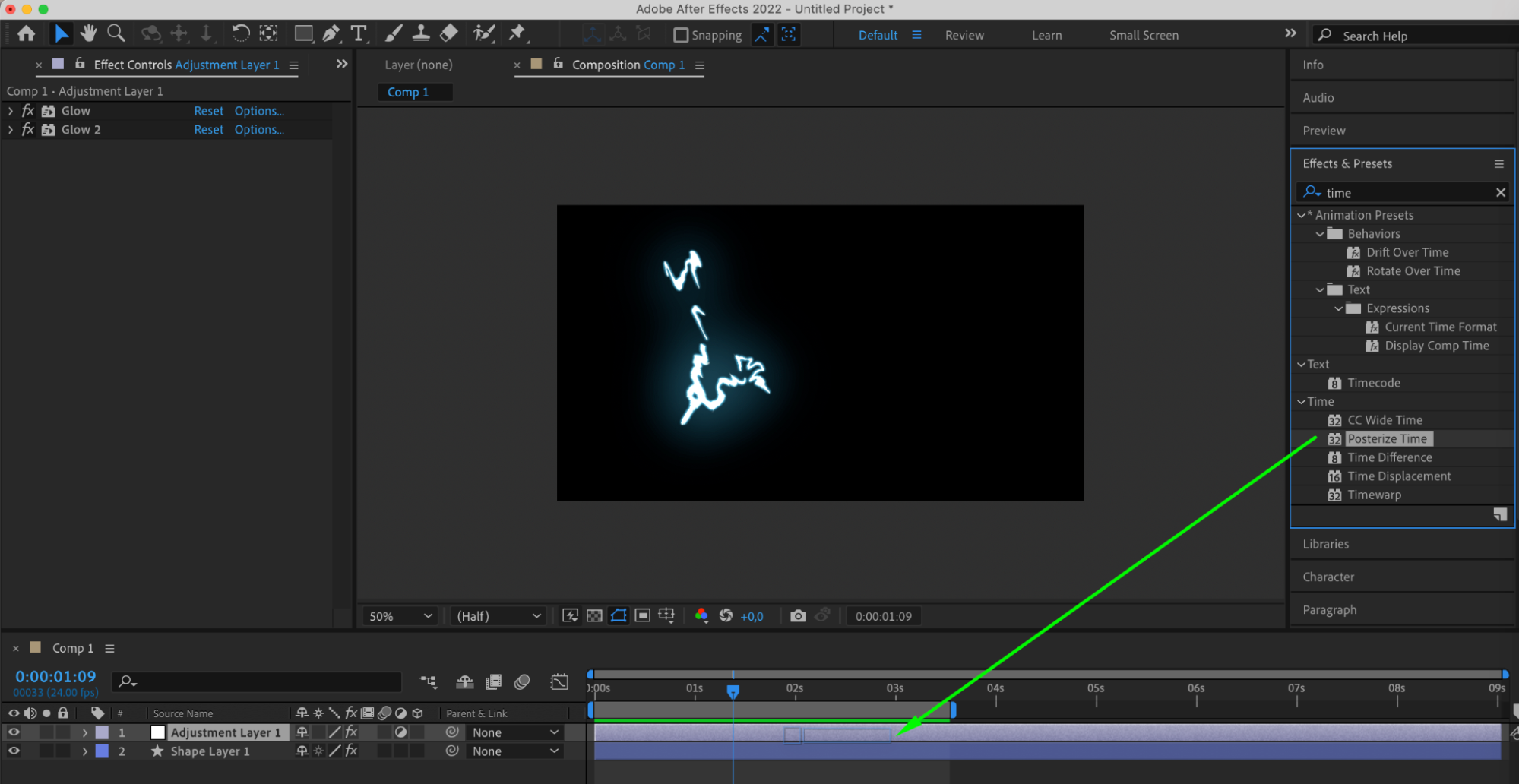The image size is (1519, 784).
Task: Select the Type text tool
Action: click(359, 33)
